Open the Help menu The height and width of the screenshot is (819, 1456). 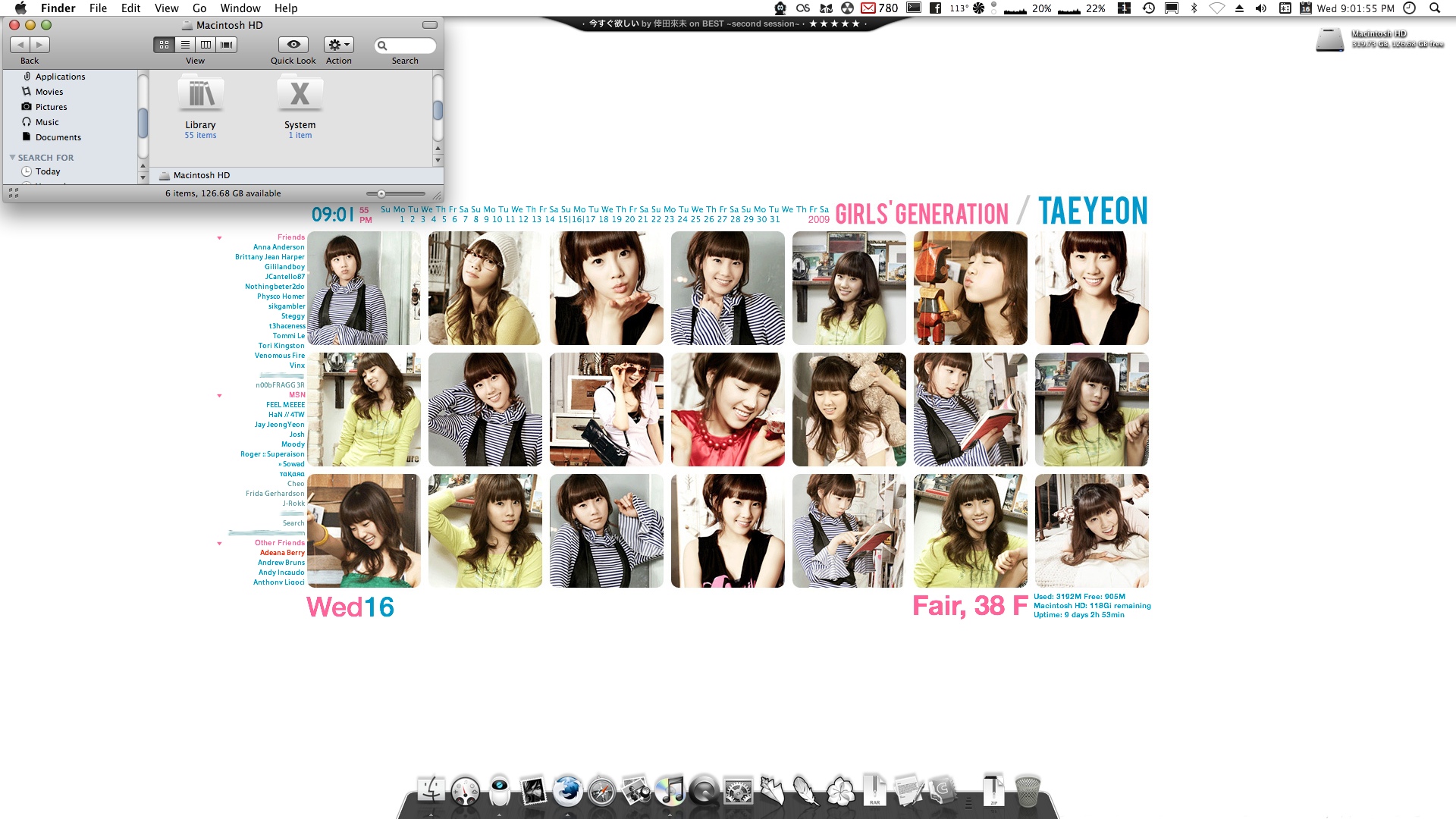click(286, 8)
